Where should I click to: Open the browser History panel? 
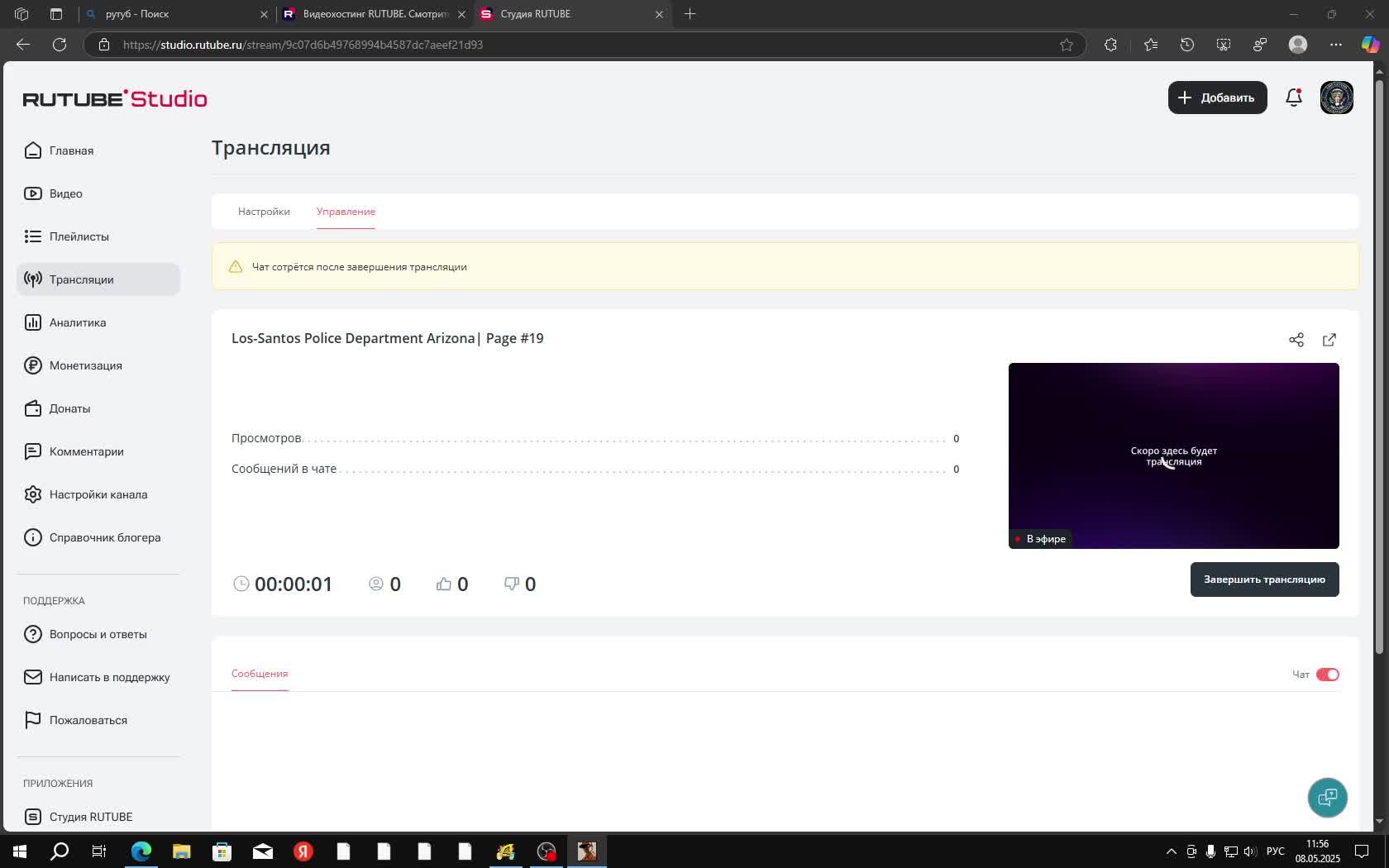point(1187,45)
